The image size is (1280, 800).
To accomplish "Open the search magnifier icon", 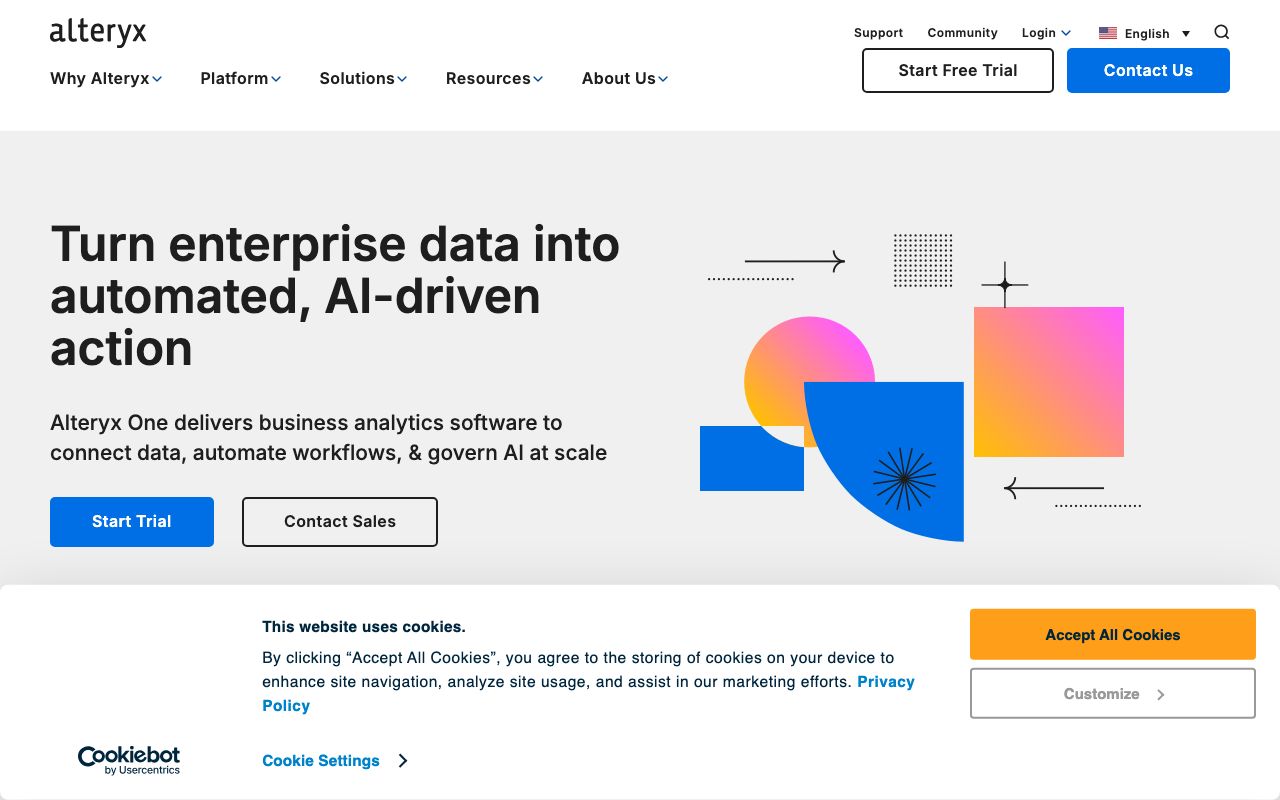I will (x=1221, y=32).
